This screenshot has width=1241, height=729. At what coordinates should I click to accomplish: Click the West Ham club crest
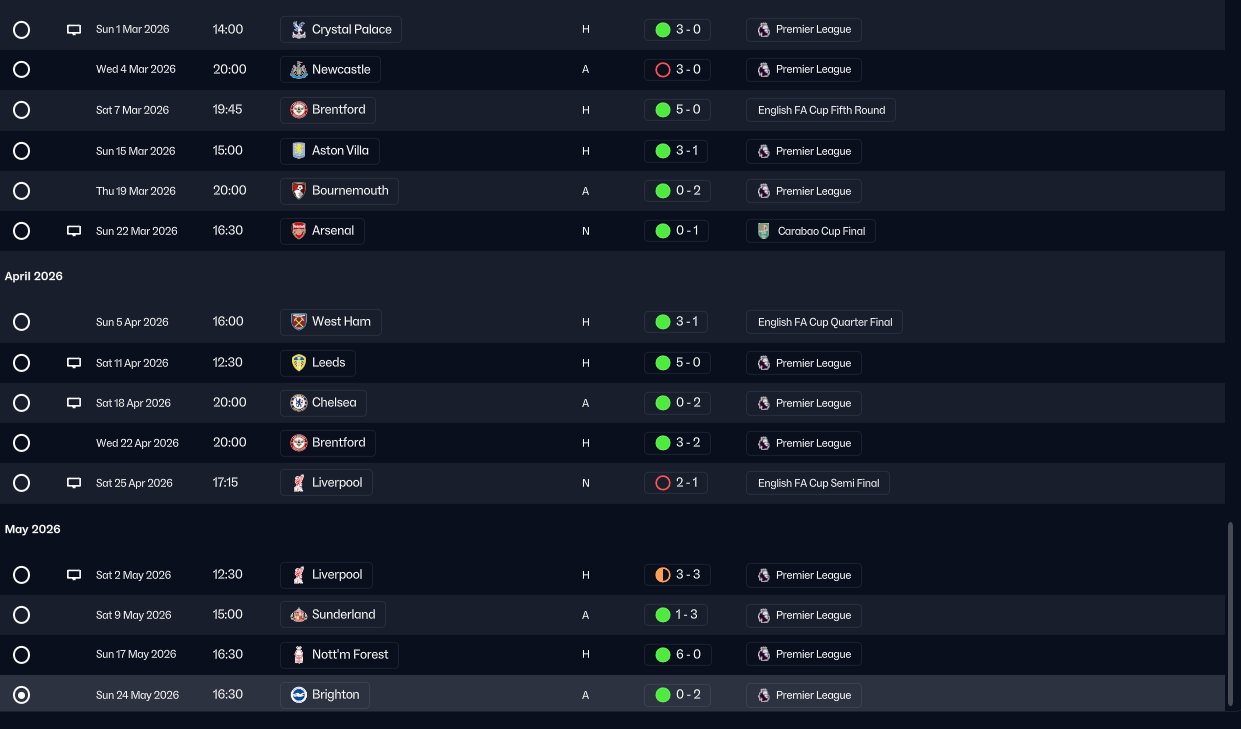[298, 322]
